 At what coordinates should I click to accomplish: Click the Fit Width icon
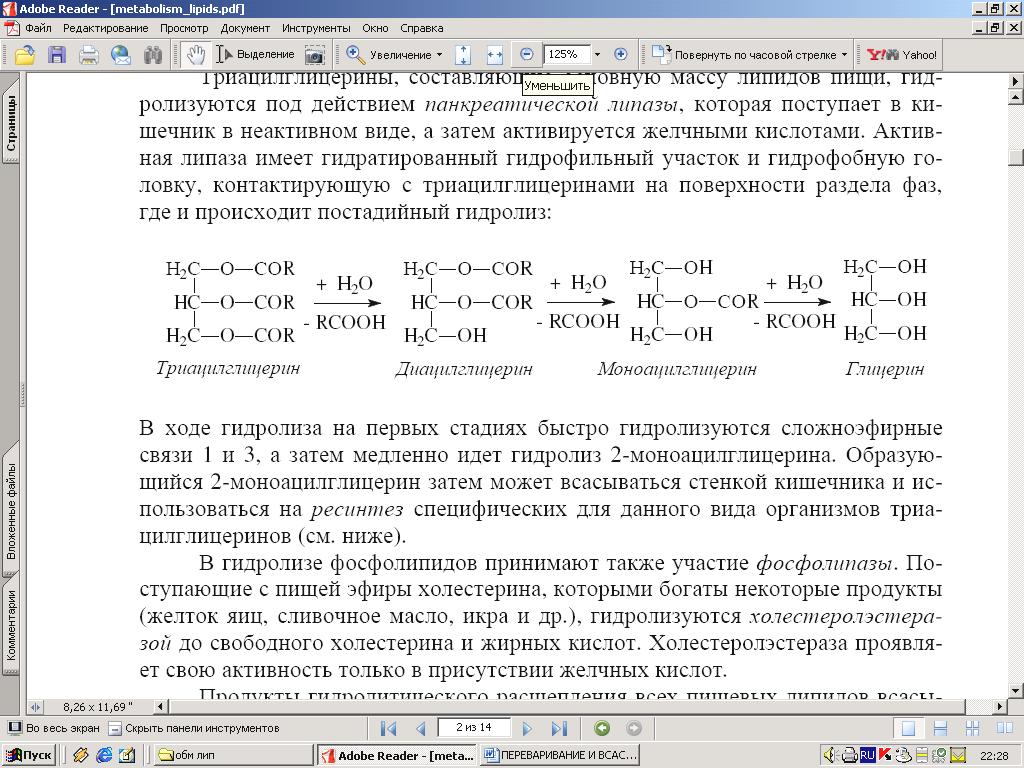pyautogui.click(x=494, y=55)
